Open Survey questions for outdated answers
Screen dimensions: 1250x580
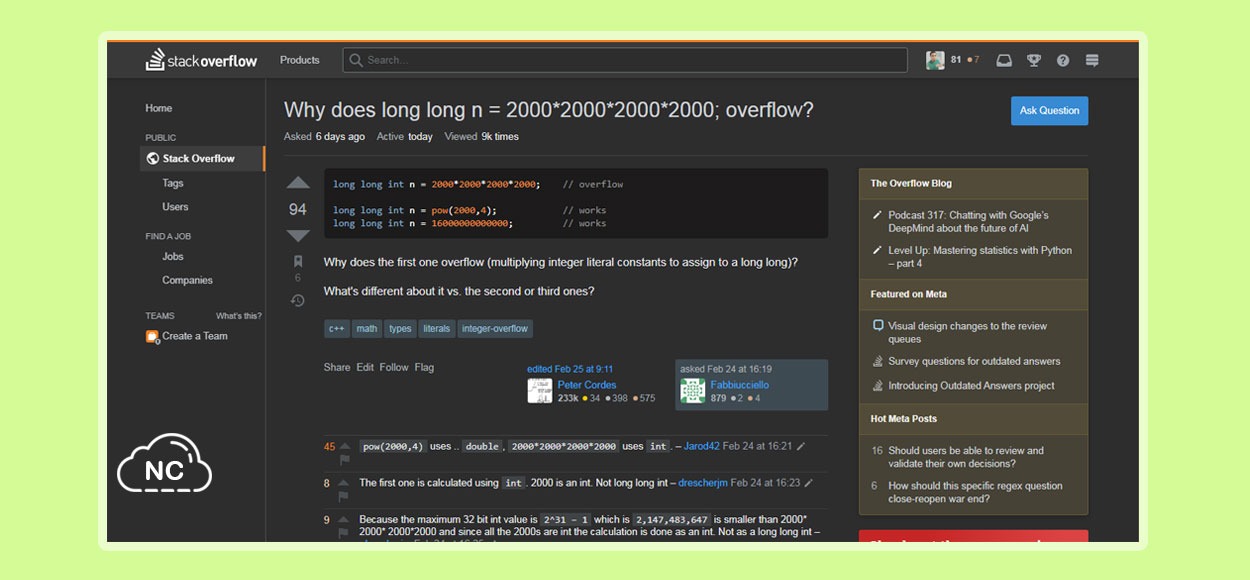(x=974, y=361)
